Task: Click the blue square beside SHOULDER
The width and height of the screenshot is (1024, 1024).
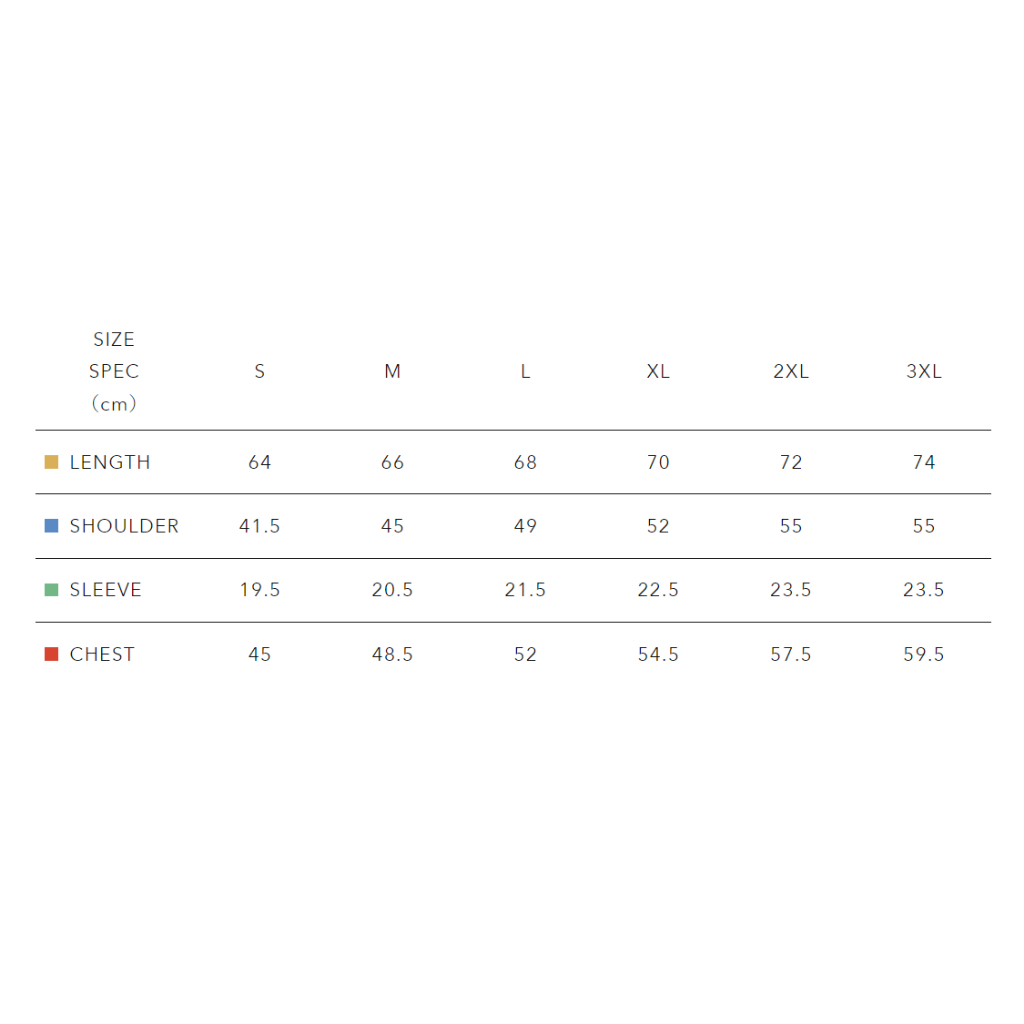Action: click(x=52, y=526)
